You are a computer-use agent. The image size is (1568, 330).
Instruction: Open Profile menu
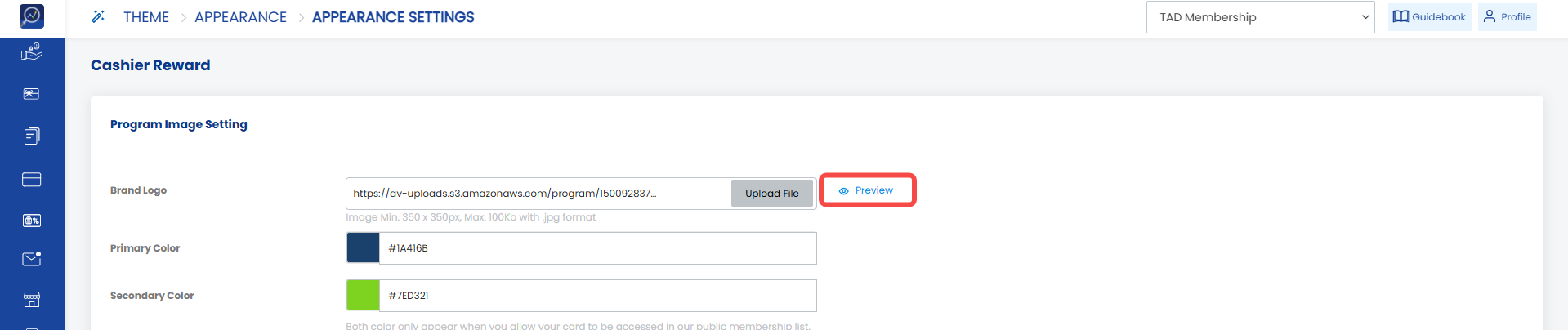1507,17
